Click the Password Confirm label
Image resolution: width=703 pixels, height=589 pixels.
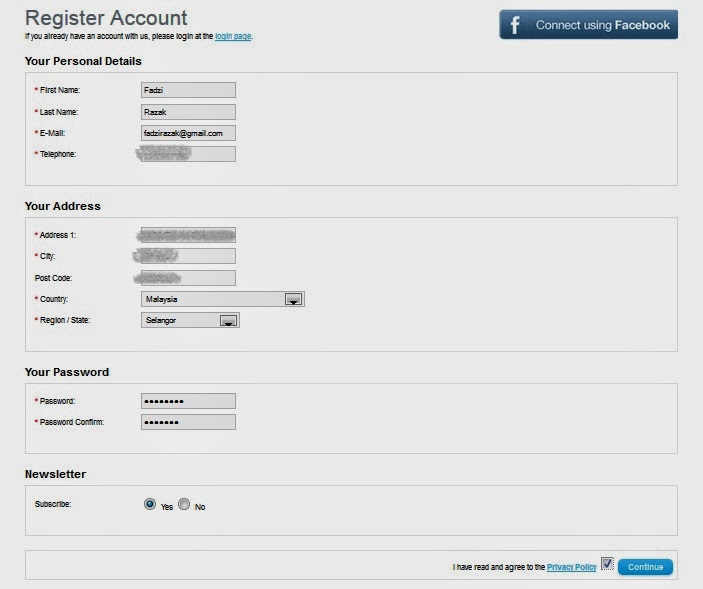72,422
